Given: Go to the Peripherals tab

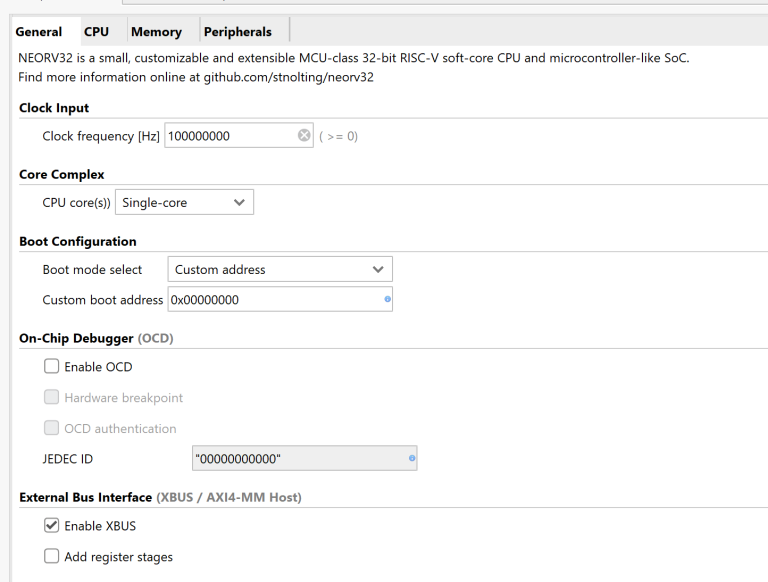Looking at the screenshot, I should (238, 32).
